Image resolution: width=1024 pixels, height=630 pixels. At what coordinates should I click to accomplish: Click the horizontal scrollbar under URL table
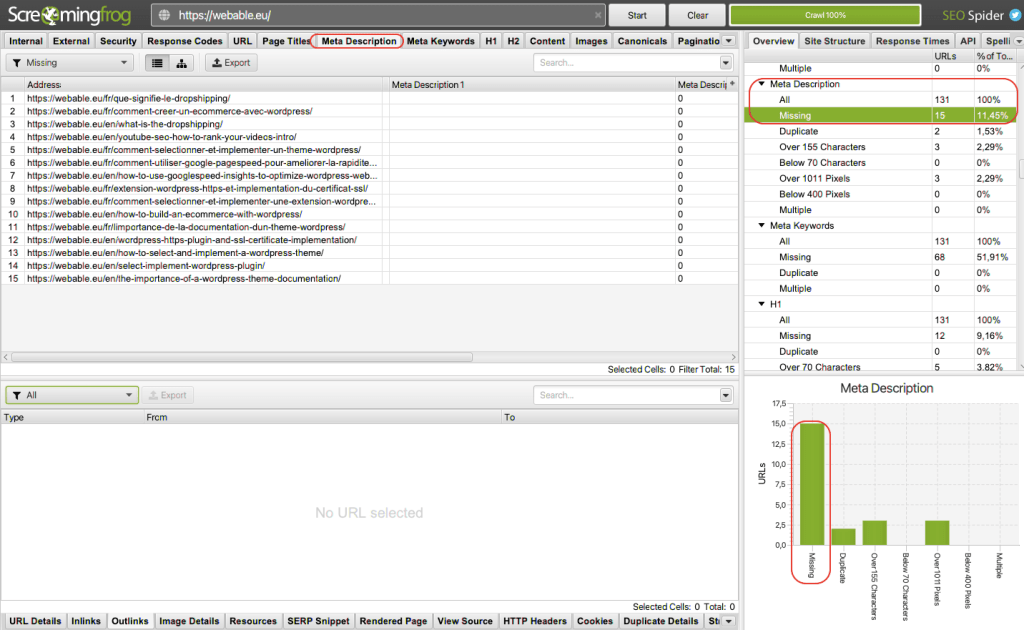click(242, 357)
